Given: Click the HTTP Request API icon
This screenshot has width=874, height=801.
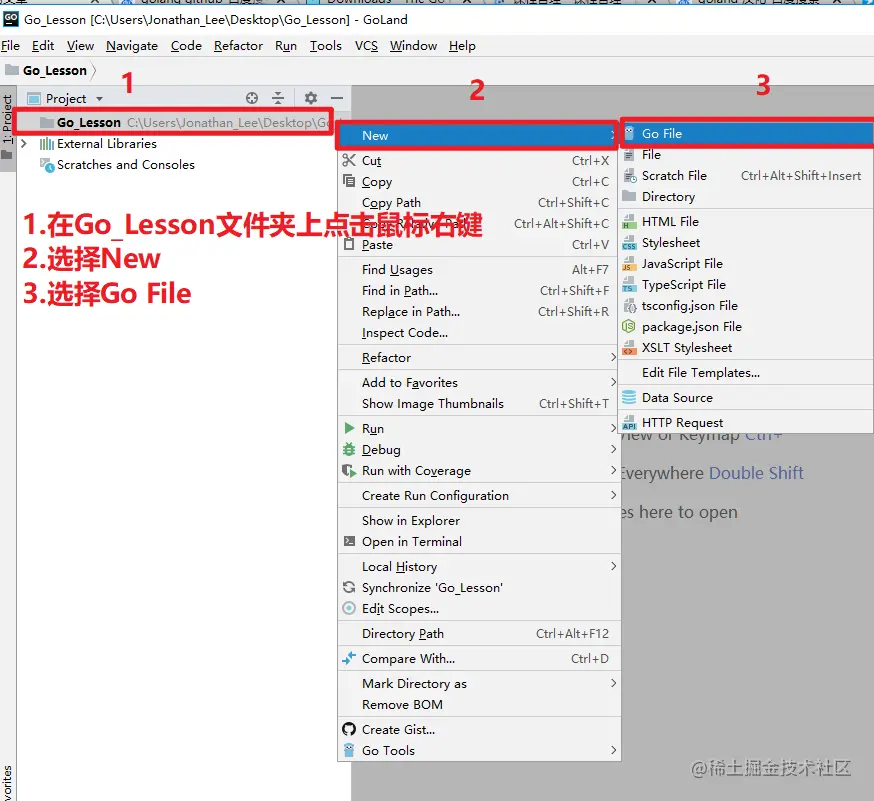Looking at the screenshot, I should 629,423.
